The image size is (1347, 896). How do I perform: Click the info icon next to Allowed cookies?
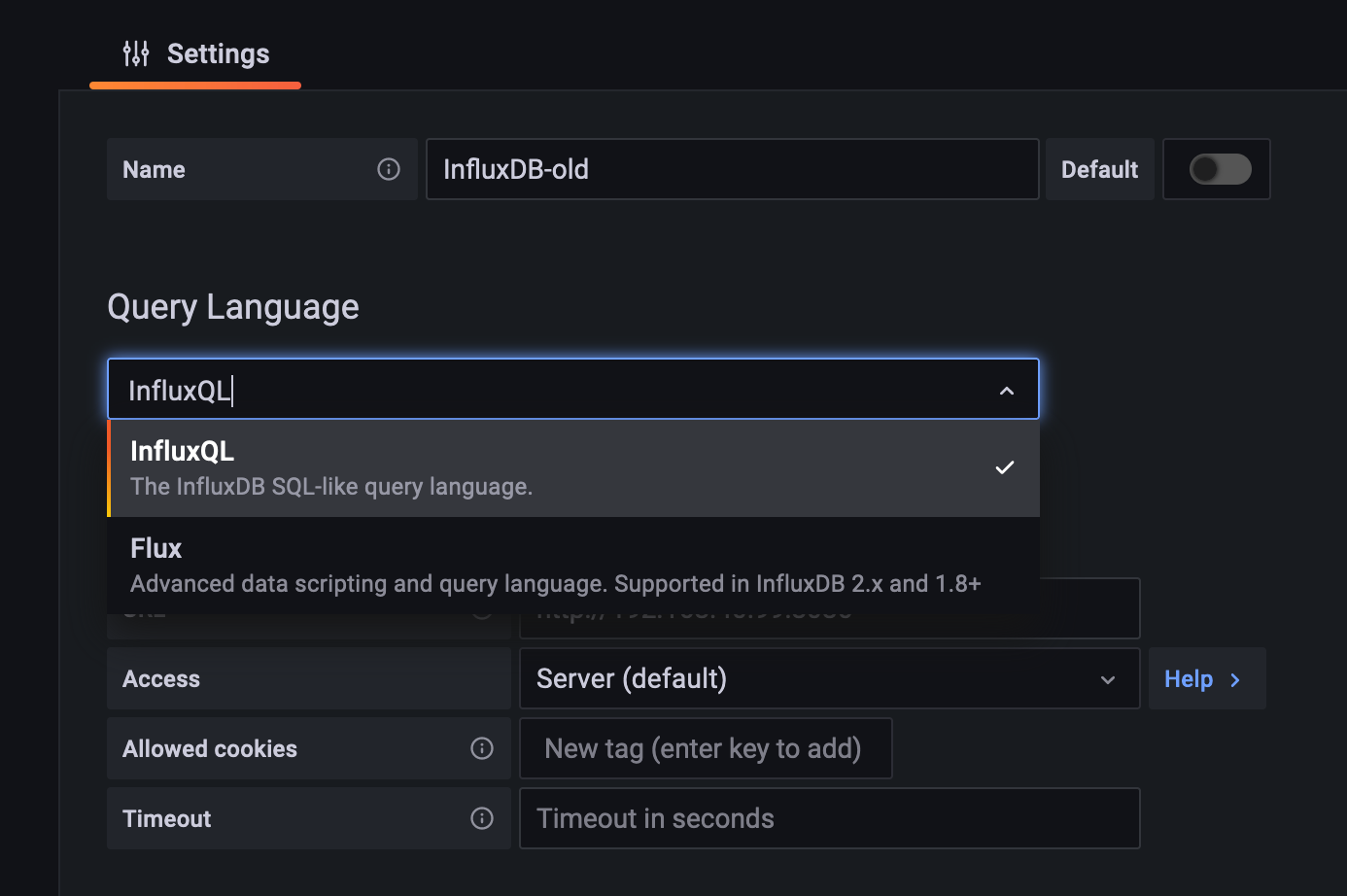tap(482, 748)
